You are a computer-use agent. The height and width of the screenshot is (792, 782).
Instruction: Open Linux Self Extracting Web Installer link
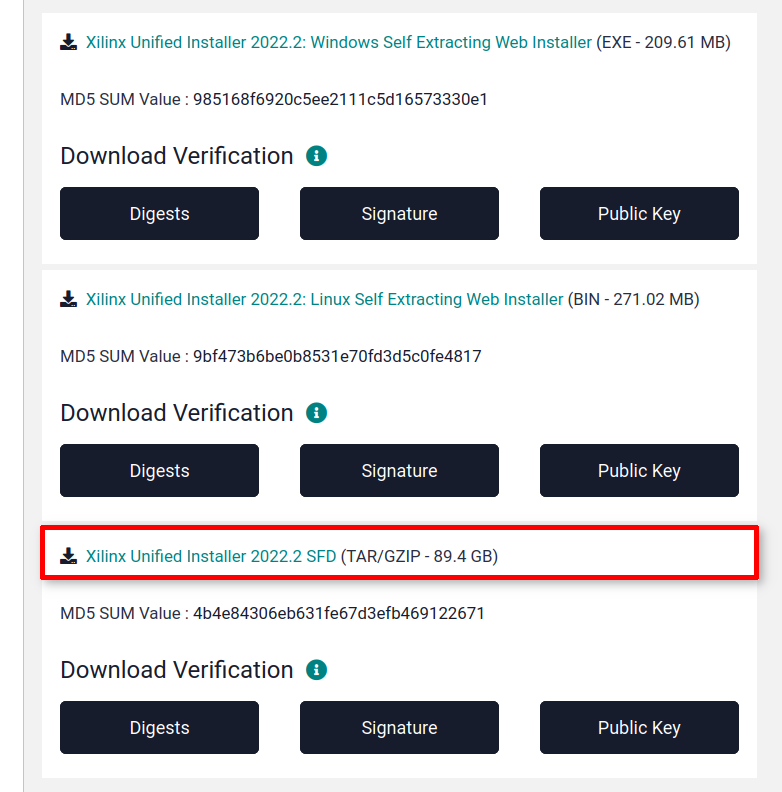[324, 299]
